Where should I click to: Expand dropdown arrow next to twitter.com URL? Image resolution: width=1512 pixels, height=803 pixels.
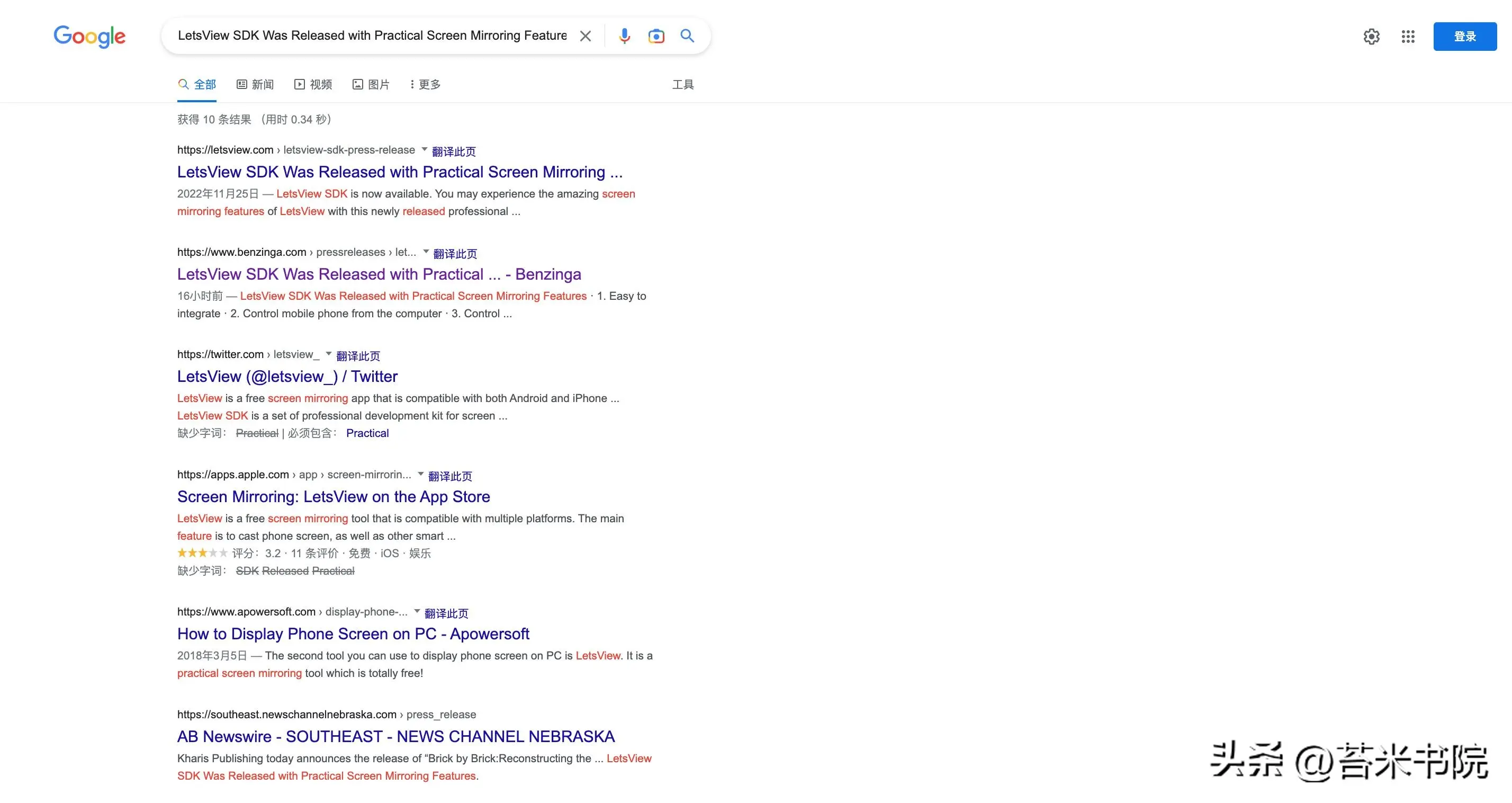pyautogui.click(x=329, y=354)
